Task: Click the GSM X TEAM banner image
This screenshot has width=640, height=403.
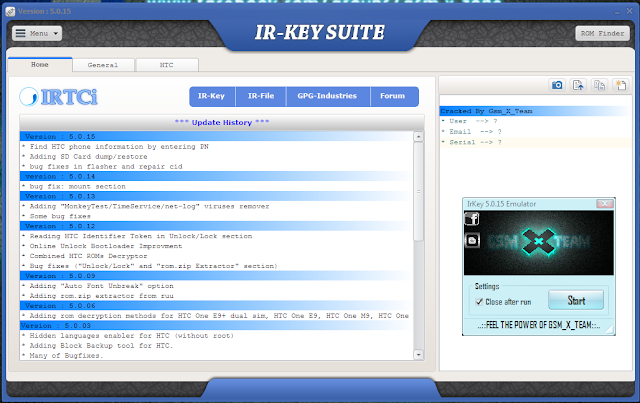Action: coord(539,243)
